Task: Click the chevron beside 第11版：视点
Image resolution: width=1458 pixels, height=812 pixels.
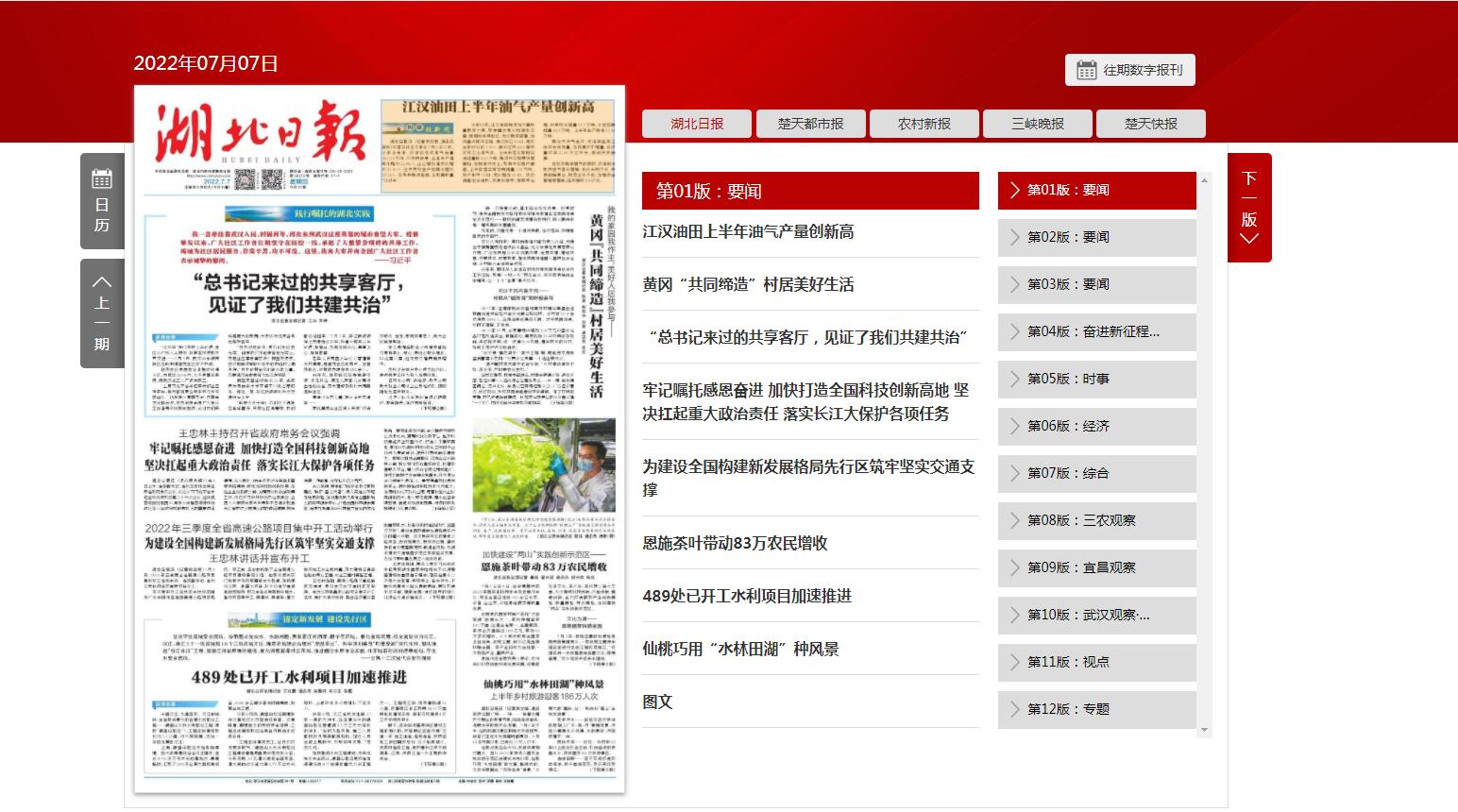Action: pyautogui.click(x=1015, y=662)
